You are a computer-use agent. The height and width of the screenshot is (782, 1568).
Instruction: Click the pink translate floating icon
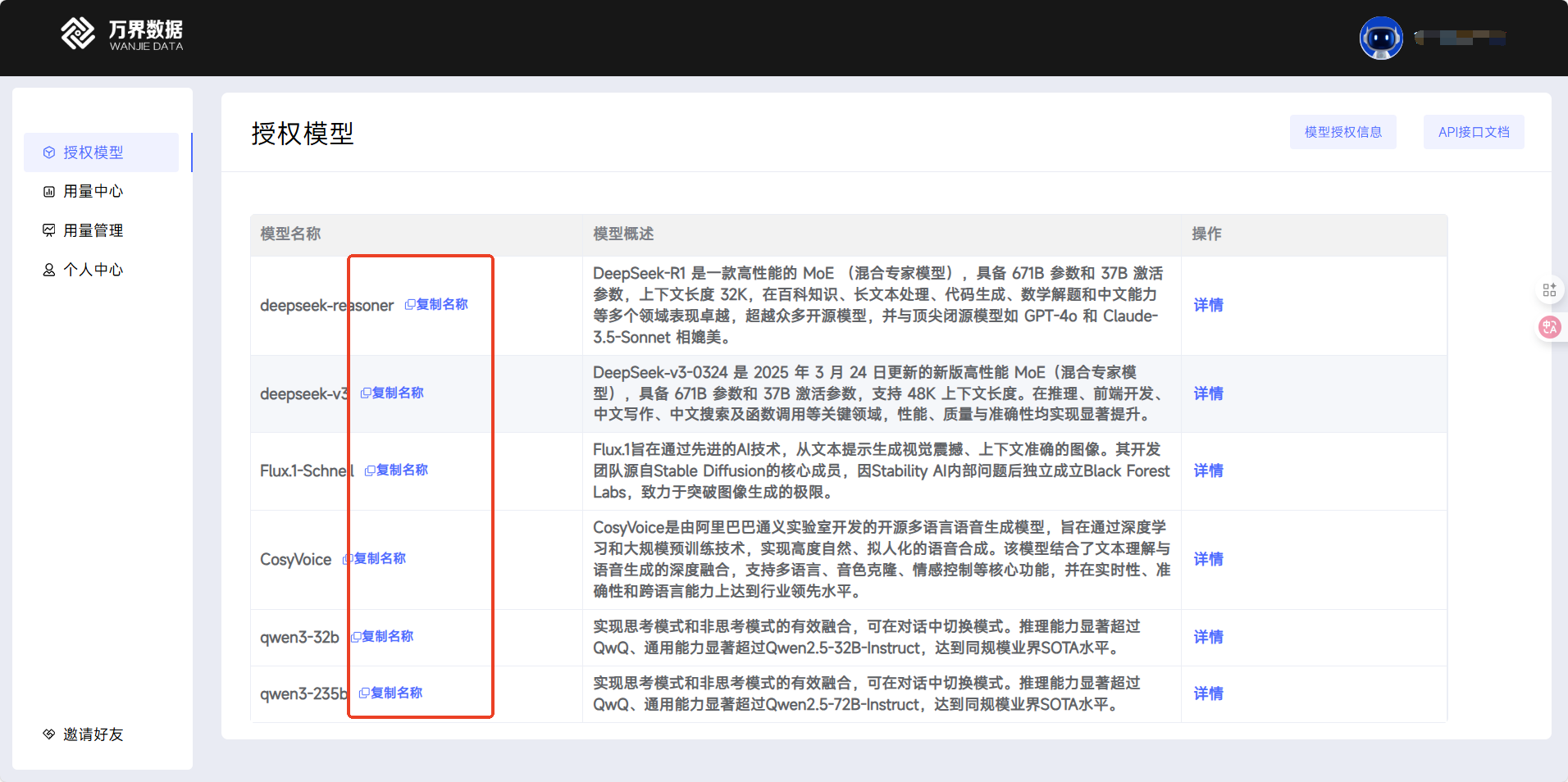click(1549, 328)
